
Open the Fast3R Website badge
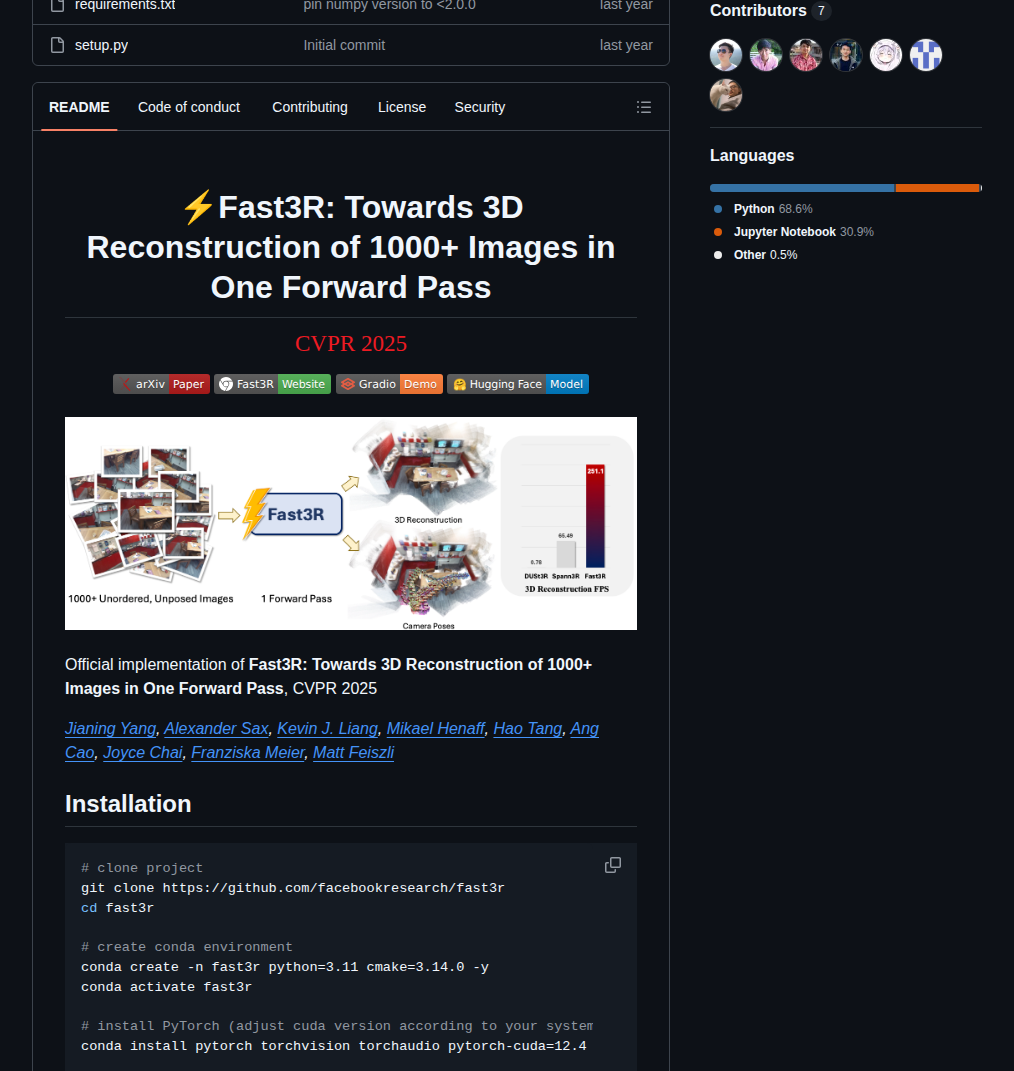pos(272,384)
